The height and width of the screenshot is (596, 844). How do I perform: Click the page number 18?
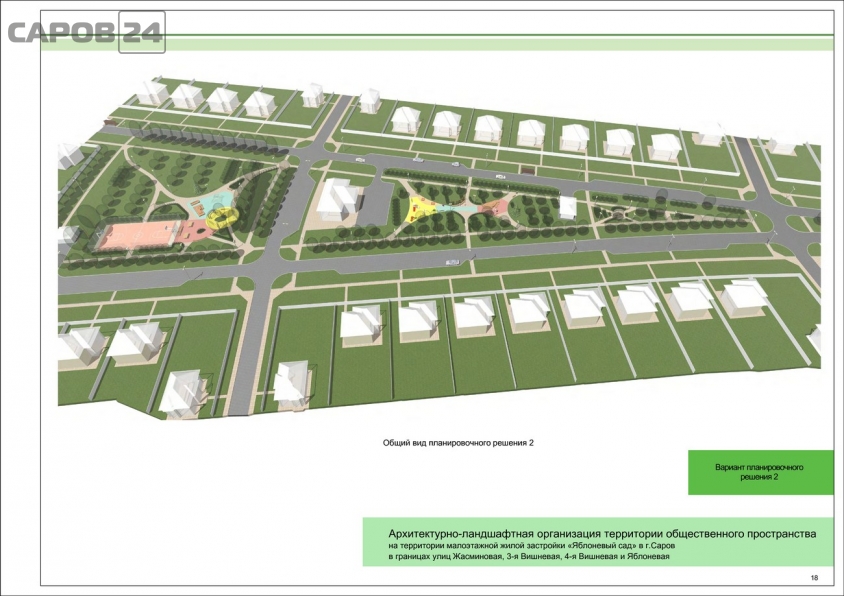point(814,579)
